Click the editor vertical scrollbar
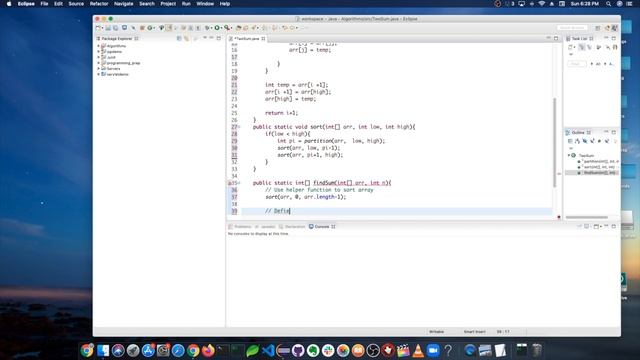640x360 pixels. point(554,143)
